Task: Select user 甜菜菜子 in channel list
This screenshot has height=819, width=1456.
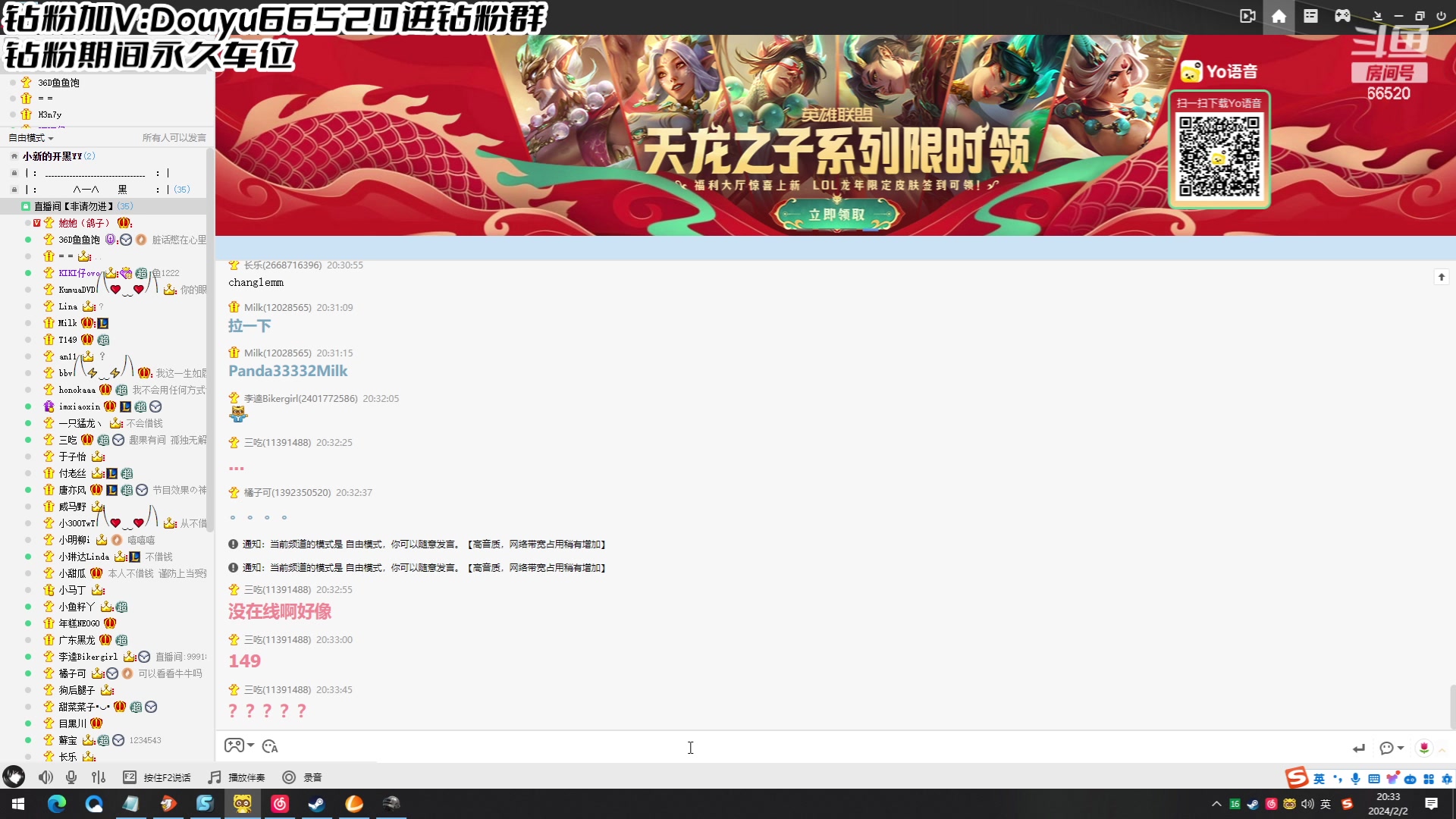Action: tap(84, 707)
